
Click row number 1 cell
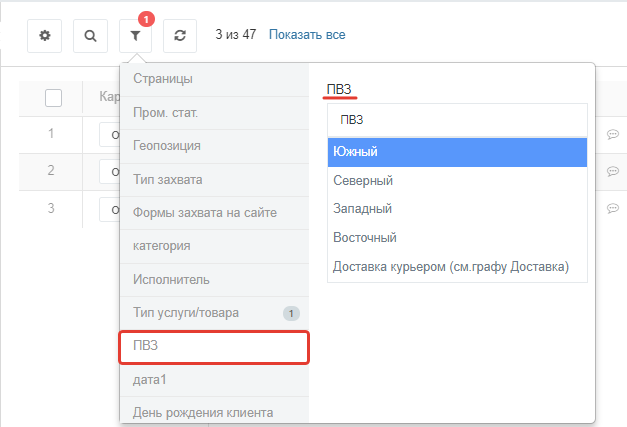(51, 134)
